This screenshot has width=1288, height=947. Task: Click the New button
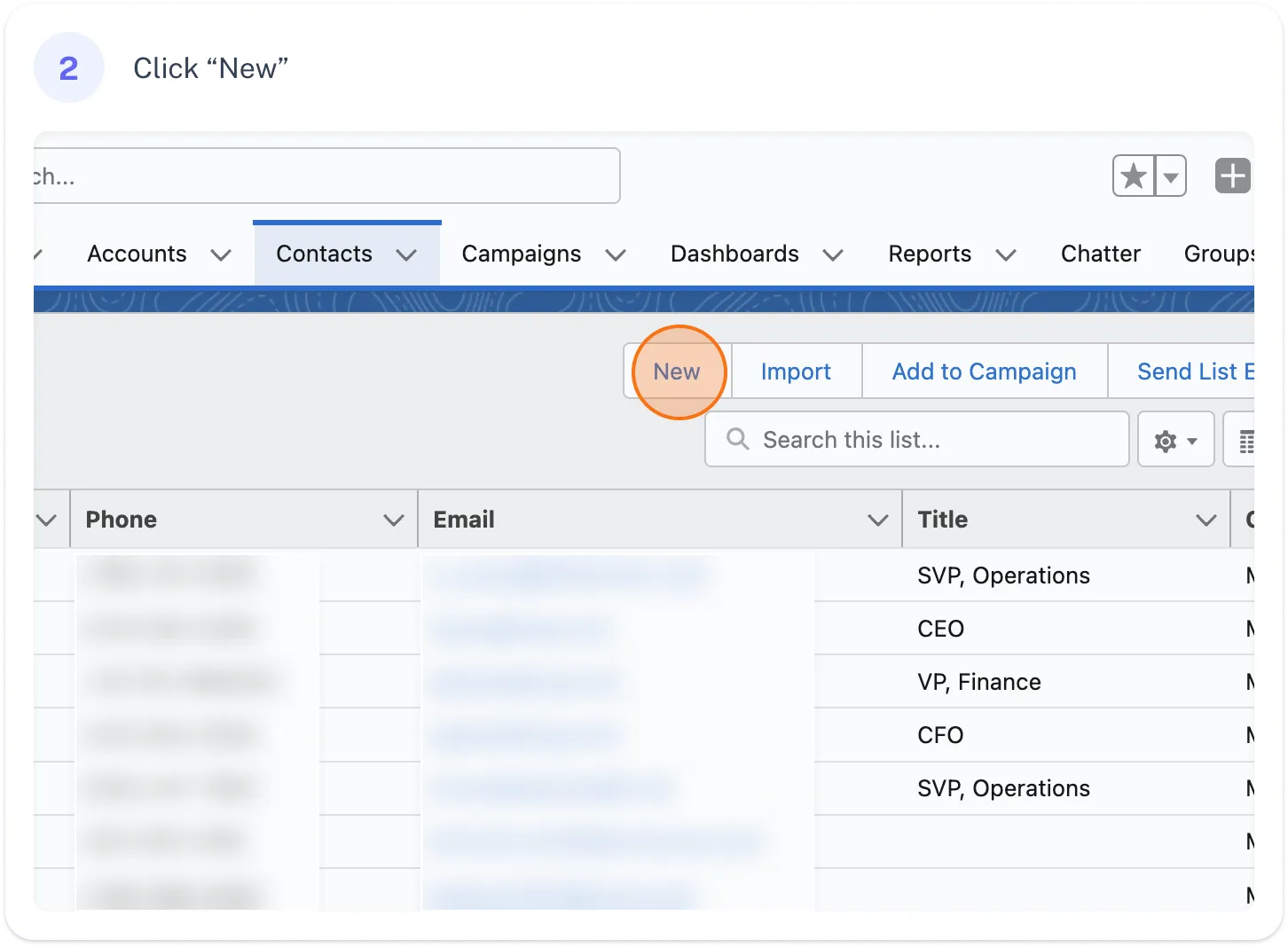[677, 372]
